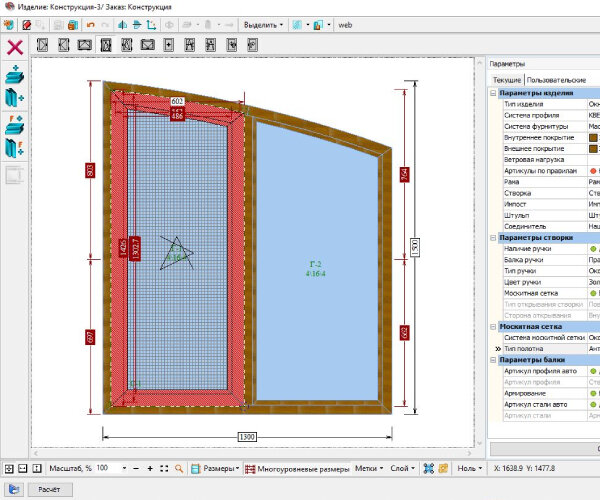Switch to the Текущие tab
The image size is (600, 500).
click(x=507, y=80)
